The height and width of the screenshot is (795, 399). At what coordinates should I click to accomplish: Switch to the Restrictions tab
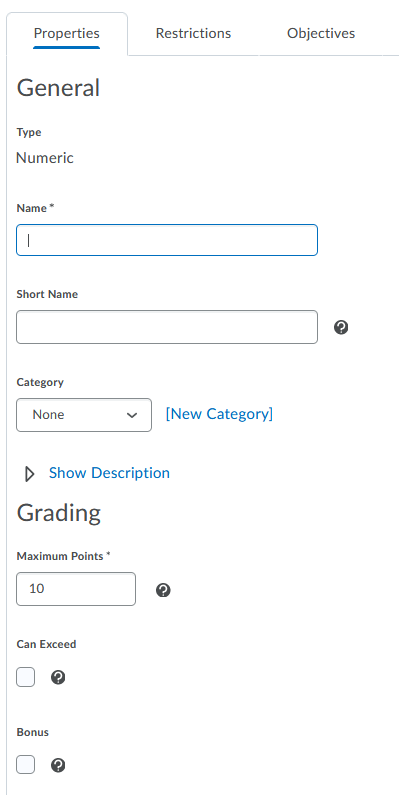193,33
